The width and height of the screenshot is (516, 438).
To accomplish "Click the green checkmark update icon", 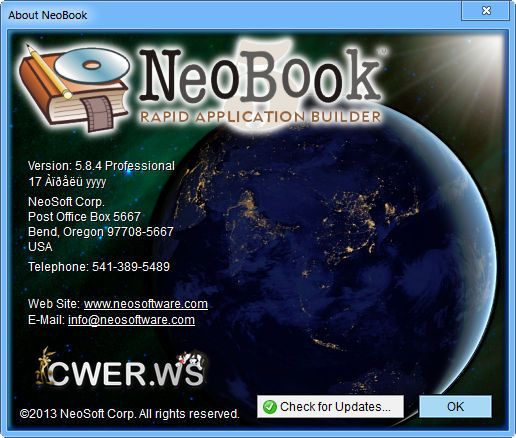I will pyautogui.click(x=269, y=407).
